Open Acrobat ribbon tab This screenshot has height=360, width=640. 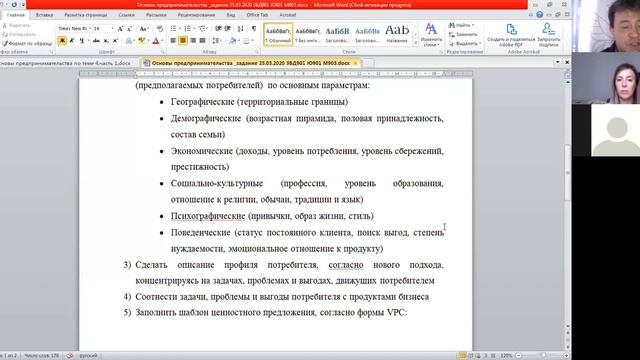[288, 15]
